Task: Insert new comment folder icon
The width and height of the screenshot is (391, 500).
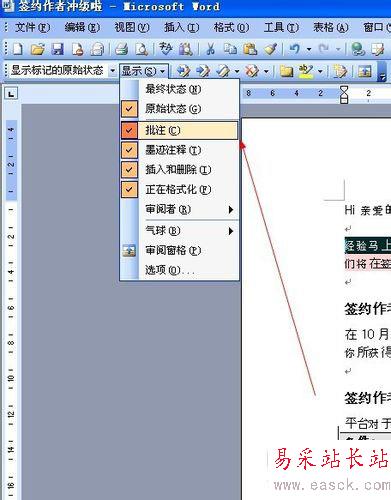Action: (286, 71)
